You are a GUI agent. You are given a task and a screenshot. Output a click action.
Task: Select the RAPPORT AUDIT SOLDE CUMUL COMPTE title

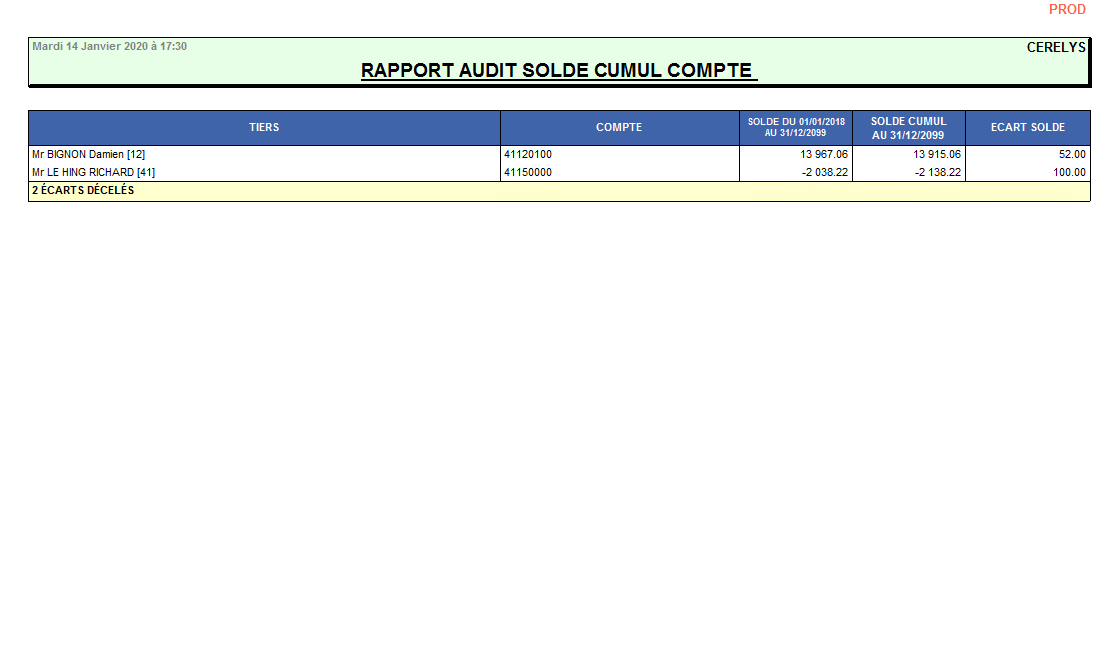point(558,71)
